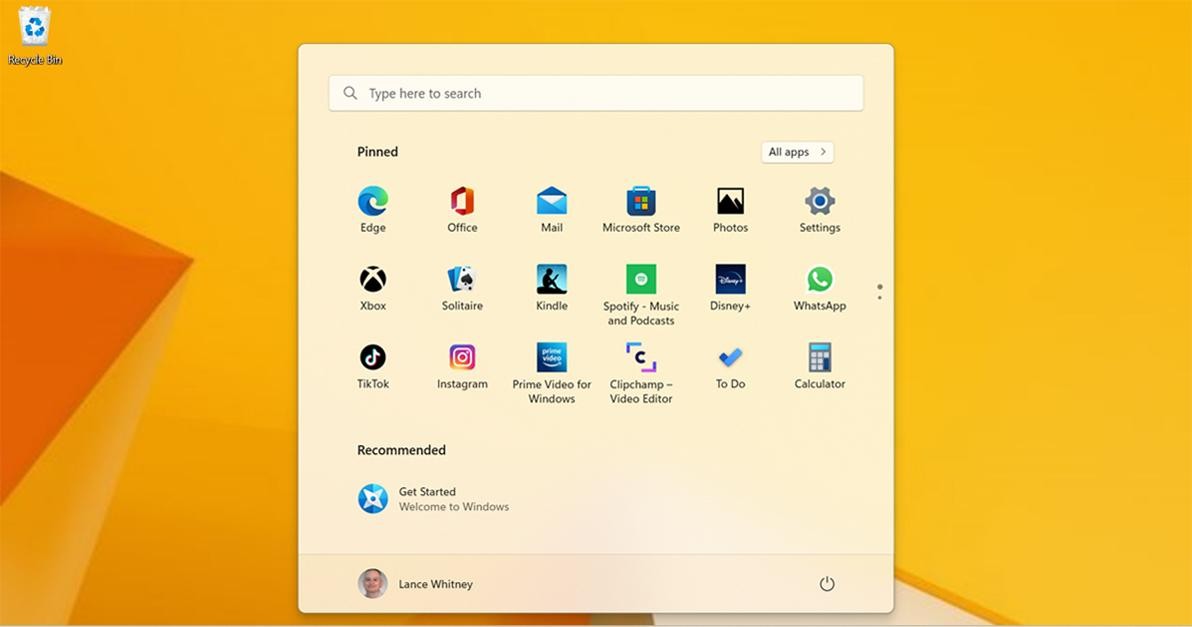Open the Kindle app
Viewport: 1192px width, 627px height.
coord(551,287)
